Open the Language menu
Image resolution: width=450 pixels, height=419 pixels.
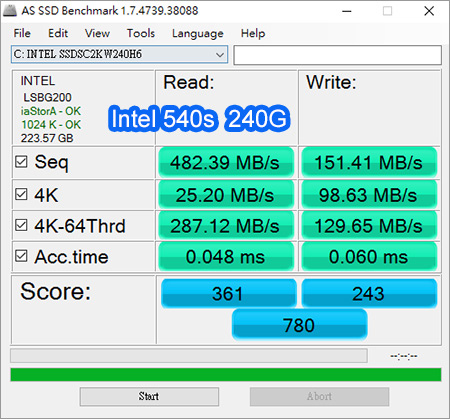pyautogui.click(x=198, y=33)
